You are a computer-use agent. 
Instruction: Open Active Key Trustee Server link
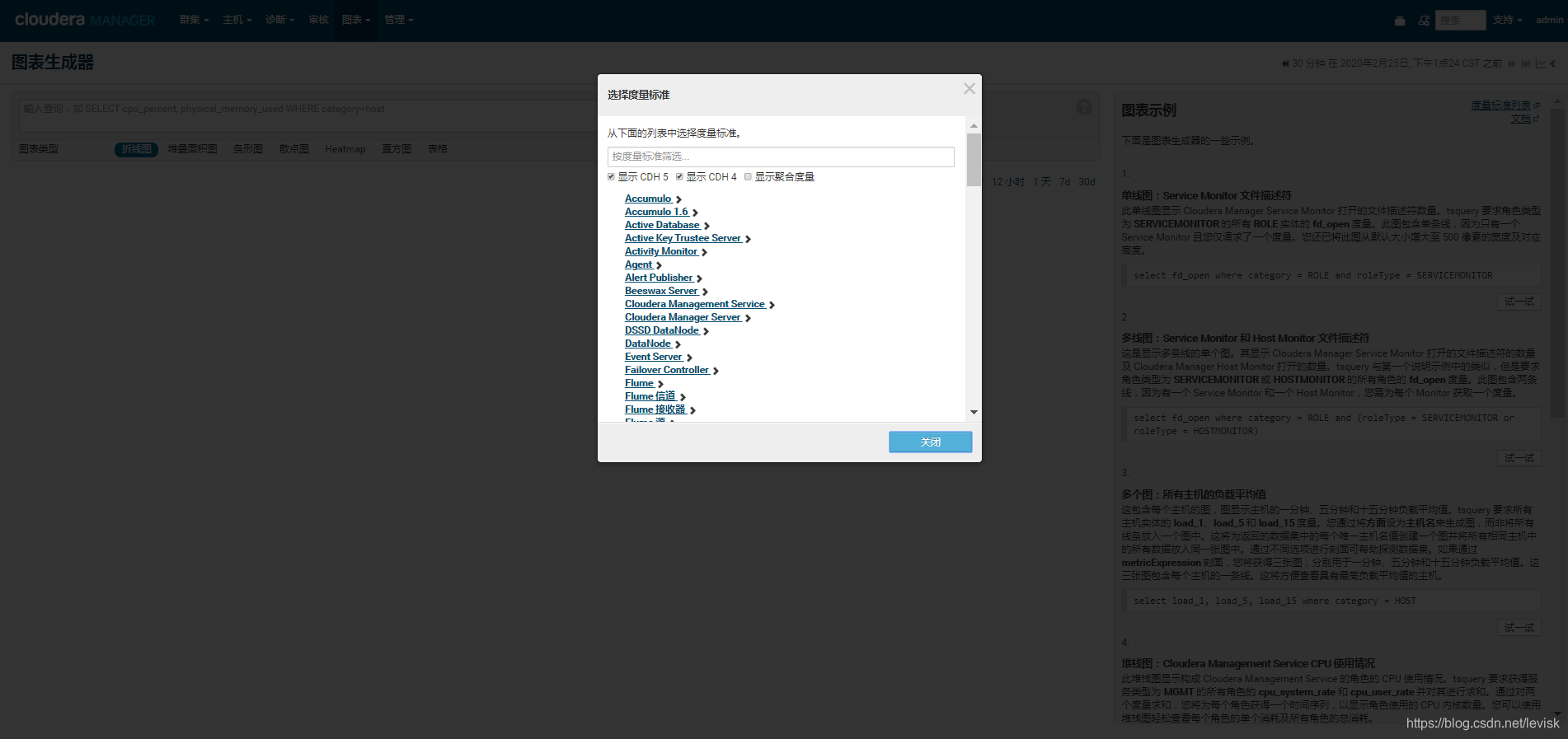(683, 238)
